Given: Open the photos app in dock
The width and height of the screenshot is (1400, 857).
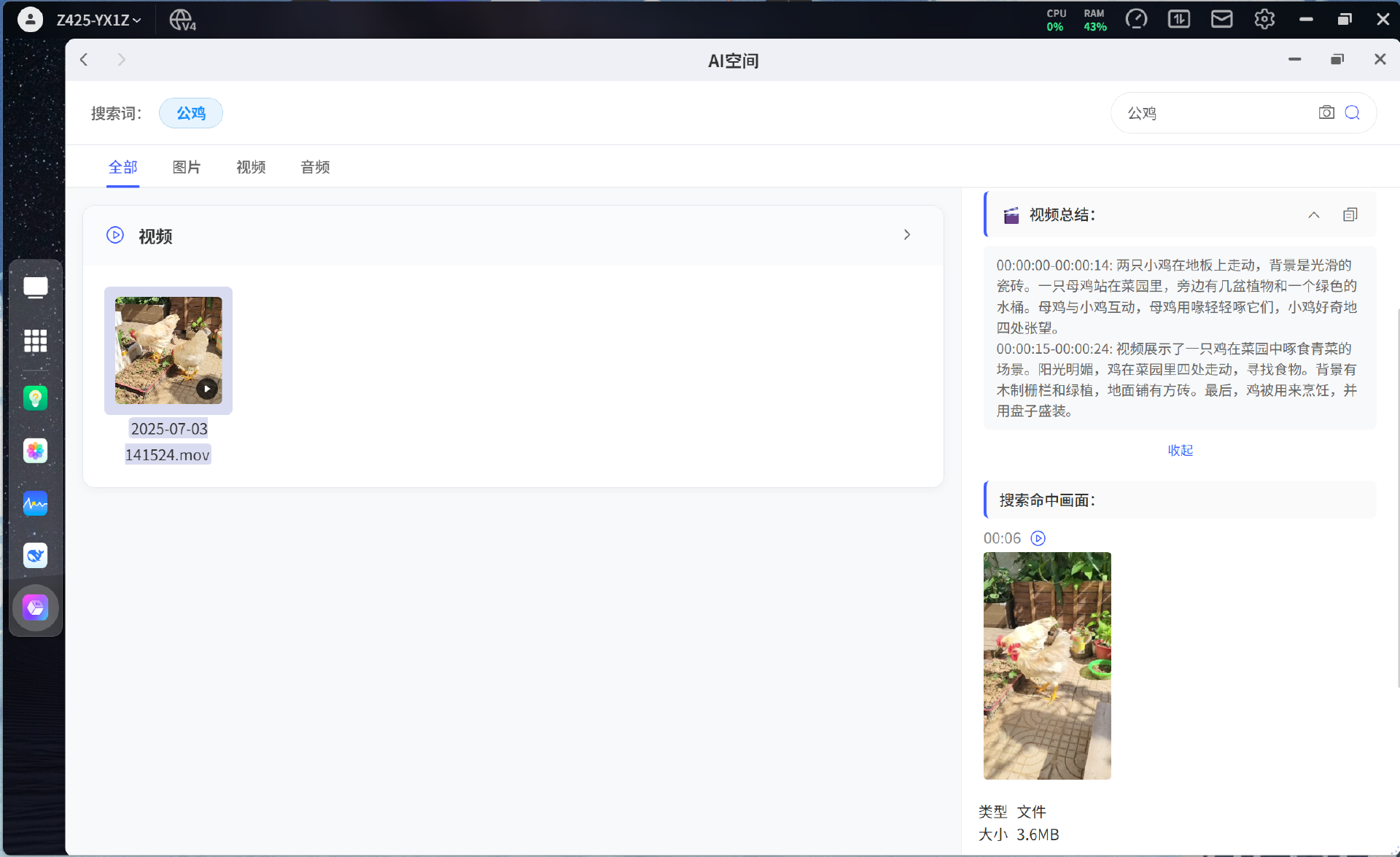Looking at the screenshot, I should (x=35, y=451).
